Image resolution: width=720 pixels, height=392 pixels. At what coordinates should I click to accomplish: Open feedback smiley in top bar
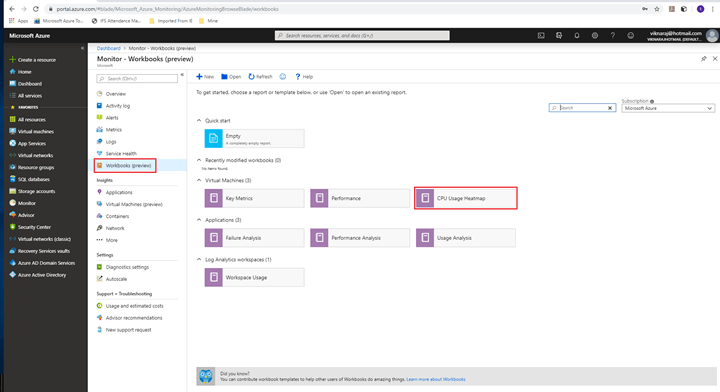pos(630,35)
